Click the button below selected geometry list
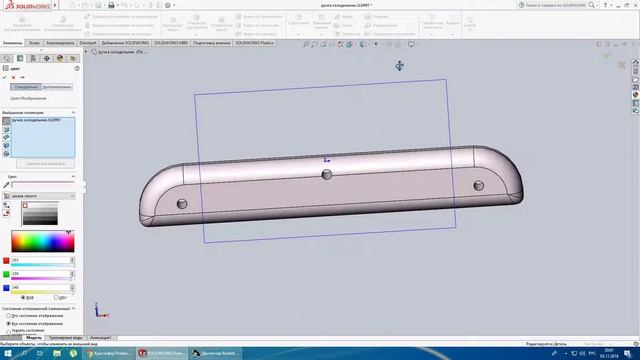This screenshot has width=640, height=360. click(x=45, y=164)
